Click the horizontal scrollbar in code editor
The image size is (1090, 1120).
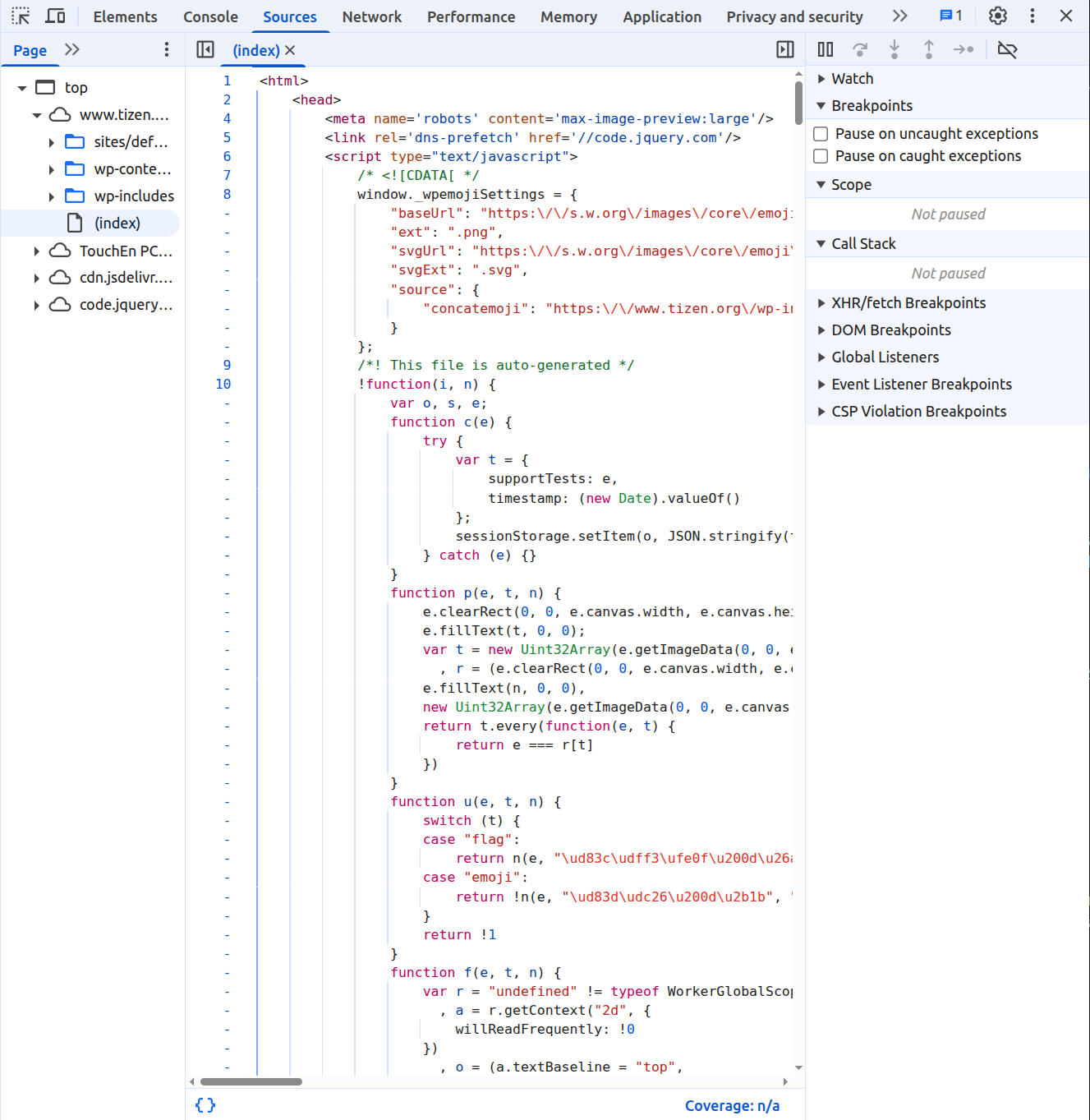pos(251,1081)
